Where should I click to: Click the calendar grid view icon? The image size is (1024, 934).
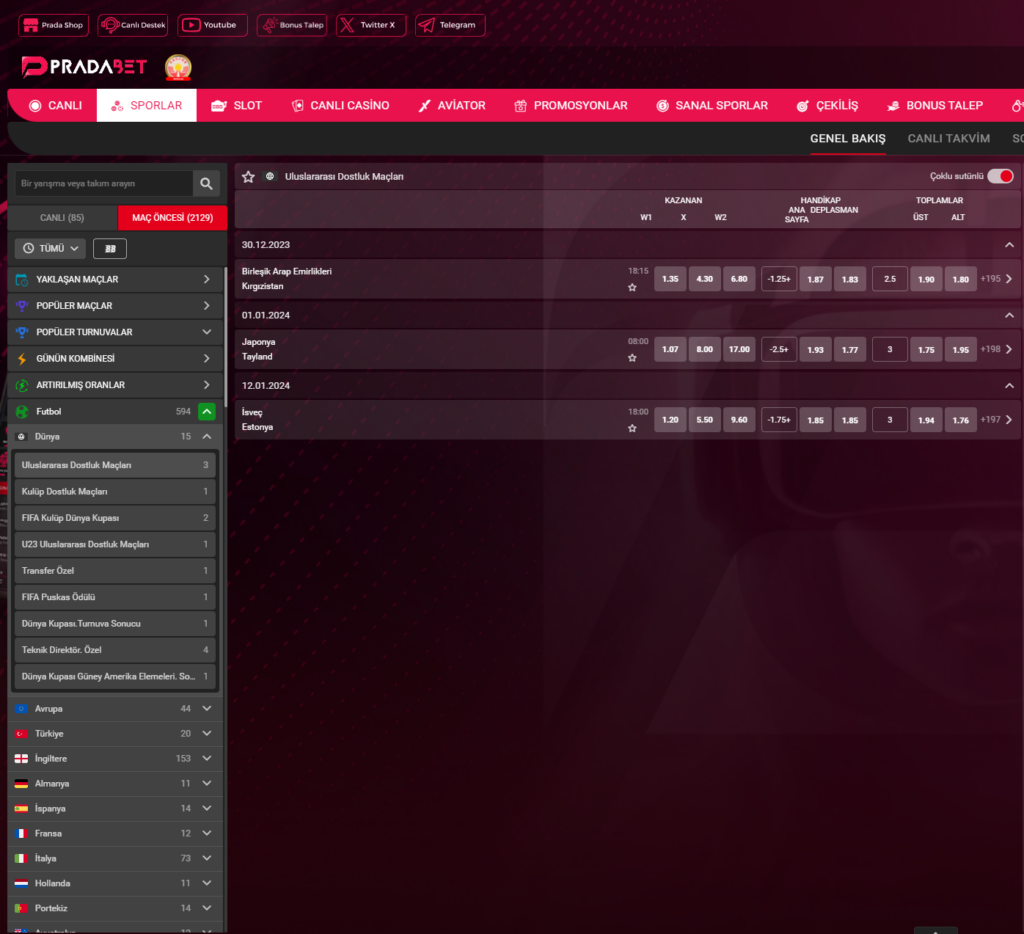(110, 248)
